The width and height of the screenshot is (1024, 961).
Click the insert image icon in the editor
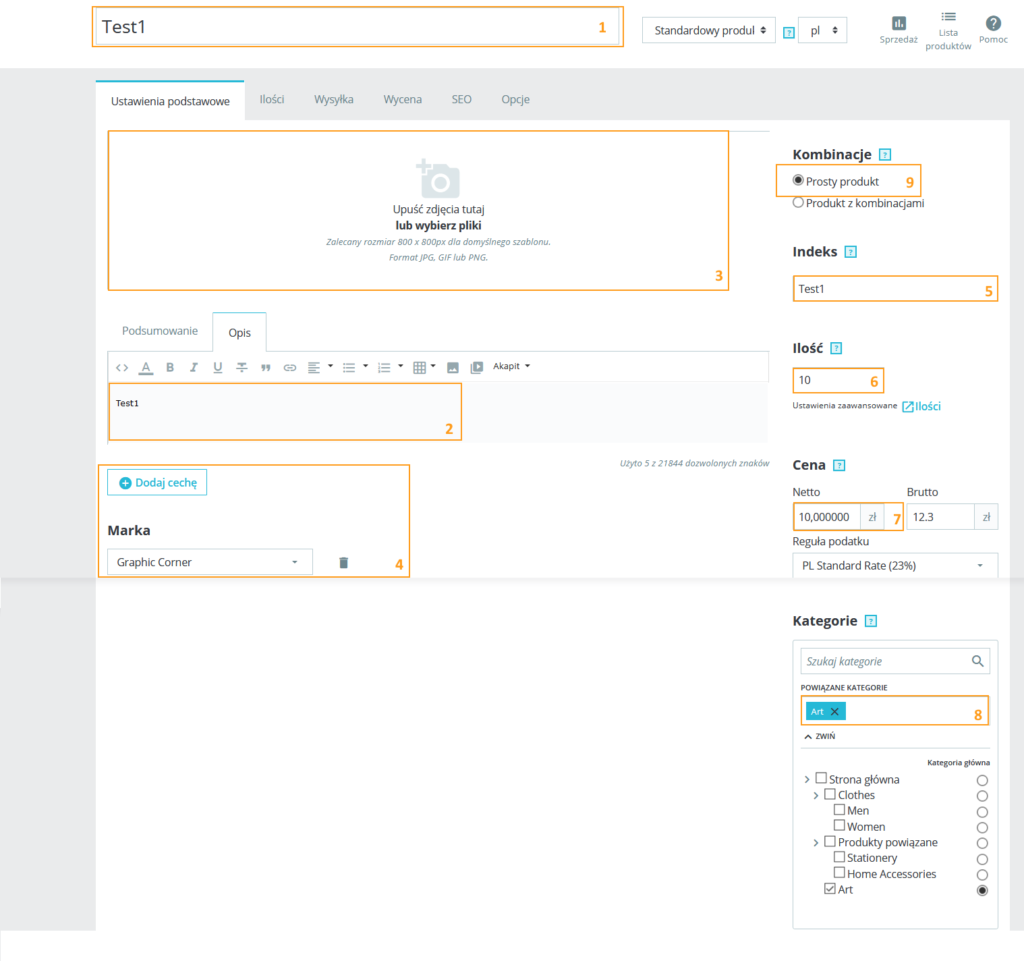pos(452,367)
